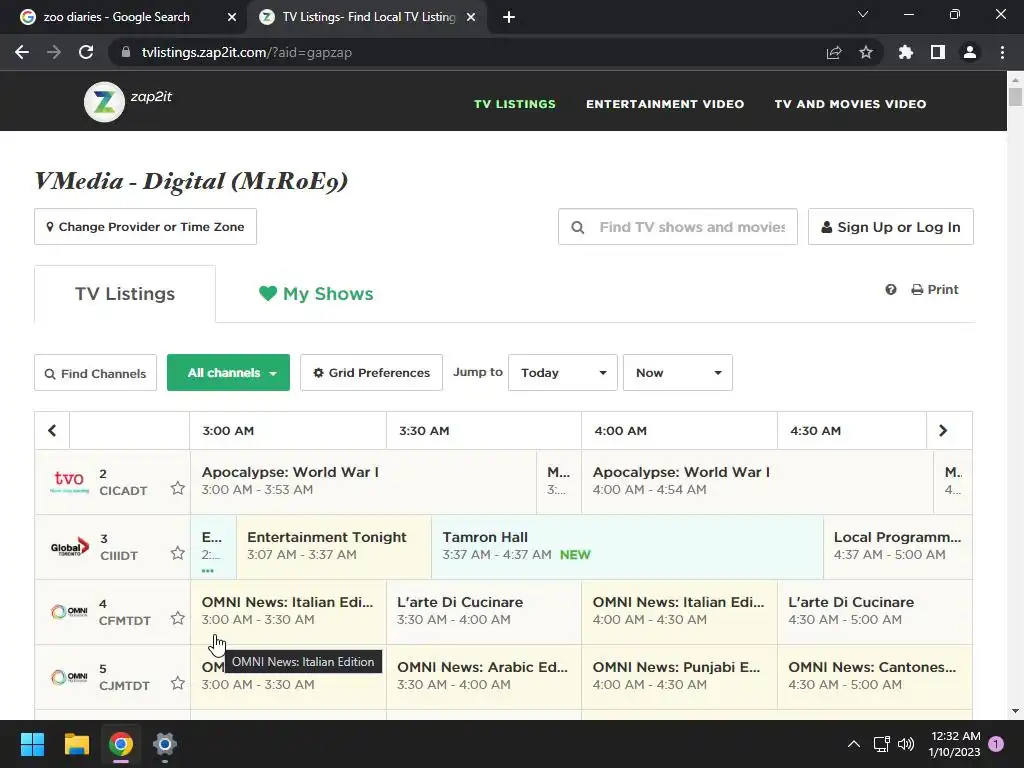Open the Chrome three-dot menu
1024x768 pixels.
click(1002, 52)
